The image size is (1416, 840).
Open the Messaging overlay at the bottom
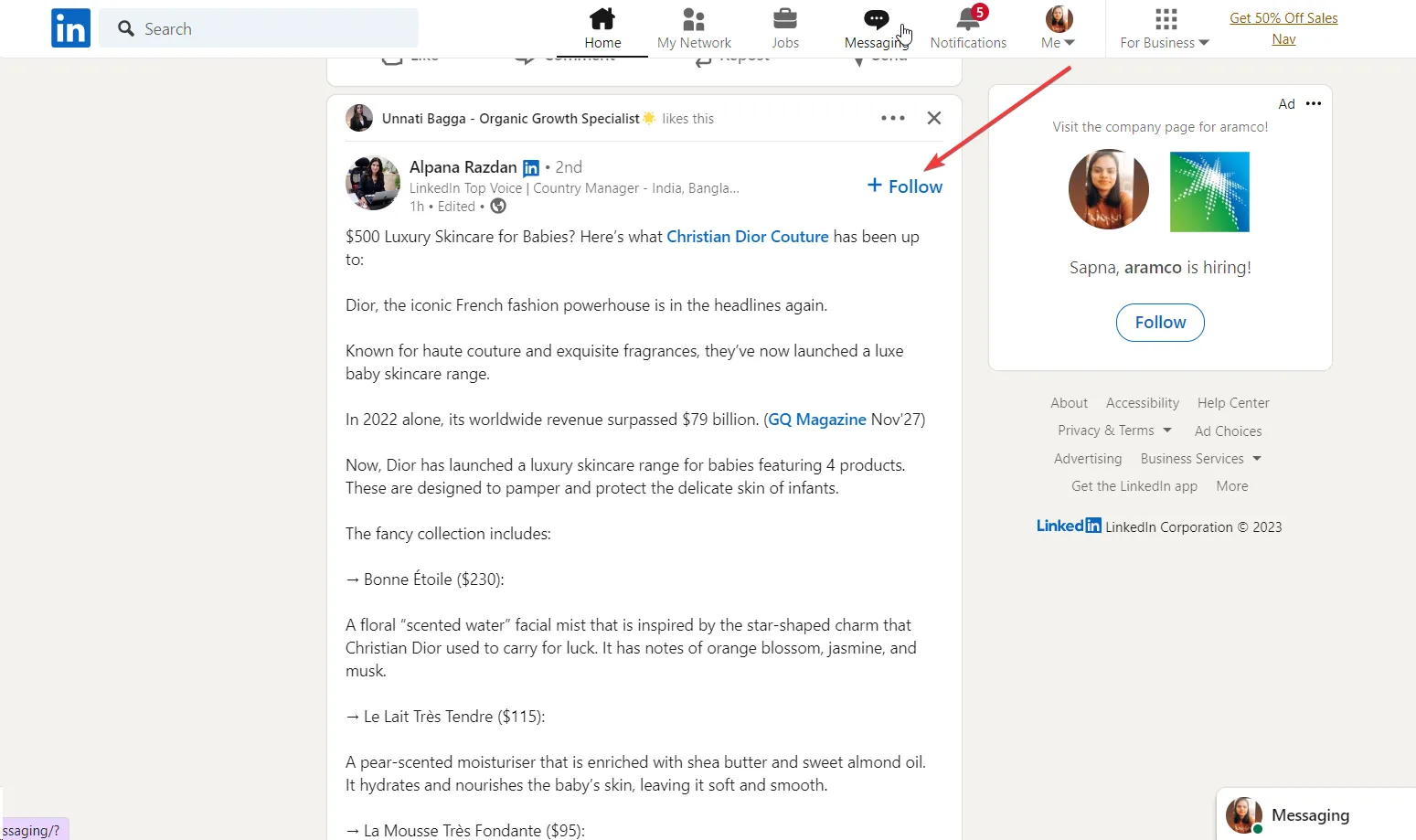[1315, 814]
